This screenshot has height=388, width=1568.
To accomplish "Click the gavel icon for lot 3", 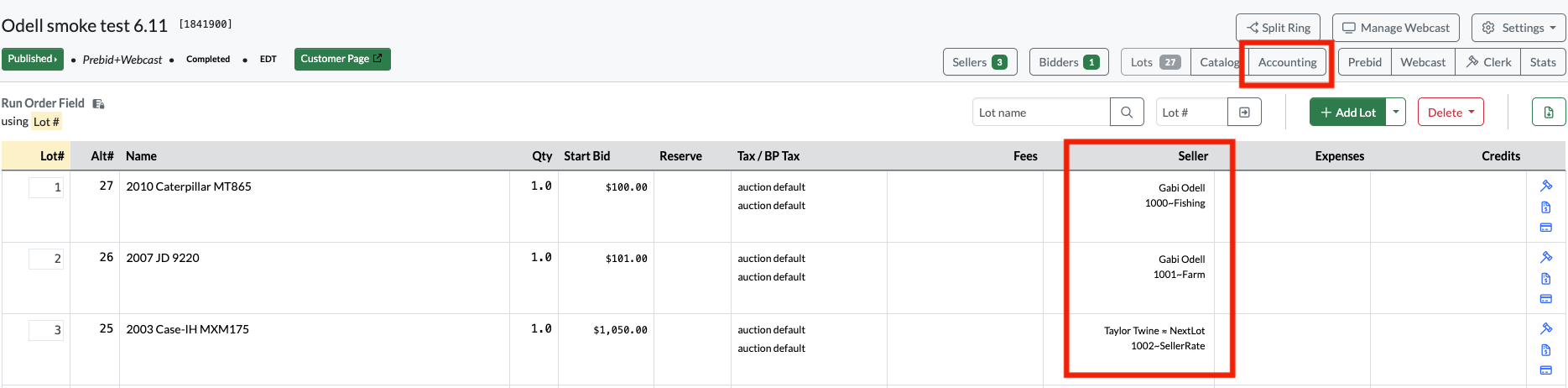I will coord(1546,328).
